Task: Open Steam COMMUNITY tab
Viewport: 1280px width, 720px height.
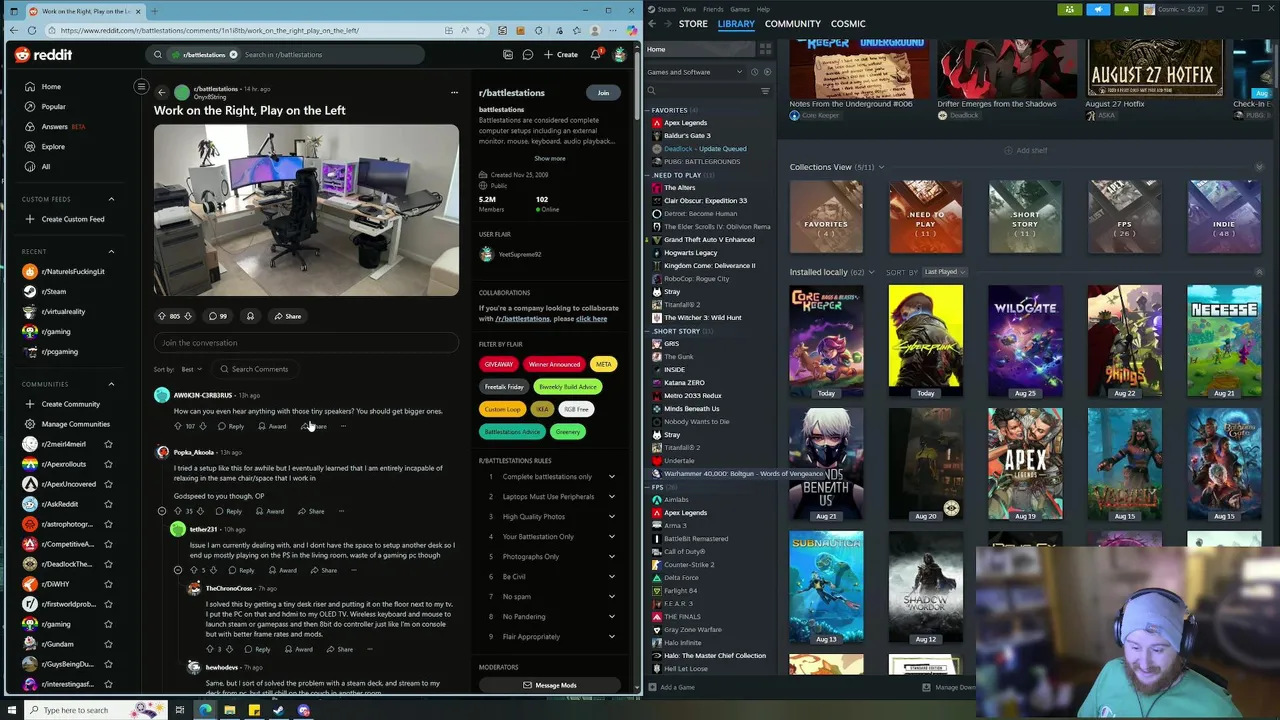Action: coord(792,24)
